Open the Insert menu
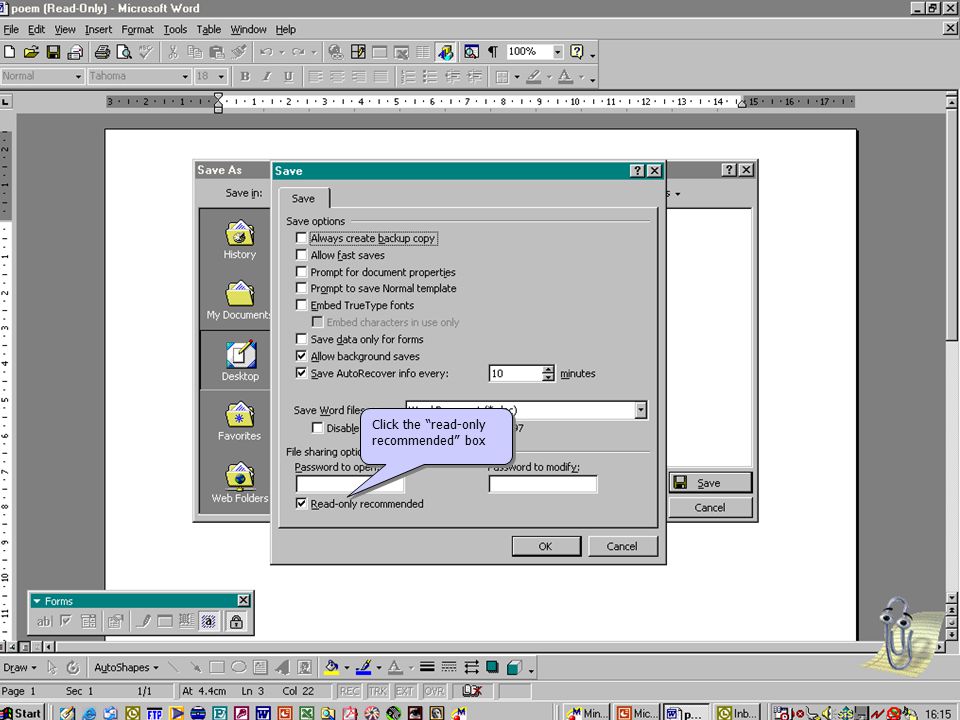The image size is (960, 720). [98, 29]
